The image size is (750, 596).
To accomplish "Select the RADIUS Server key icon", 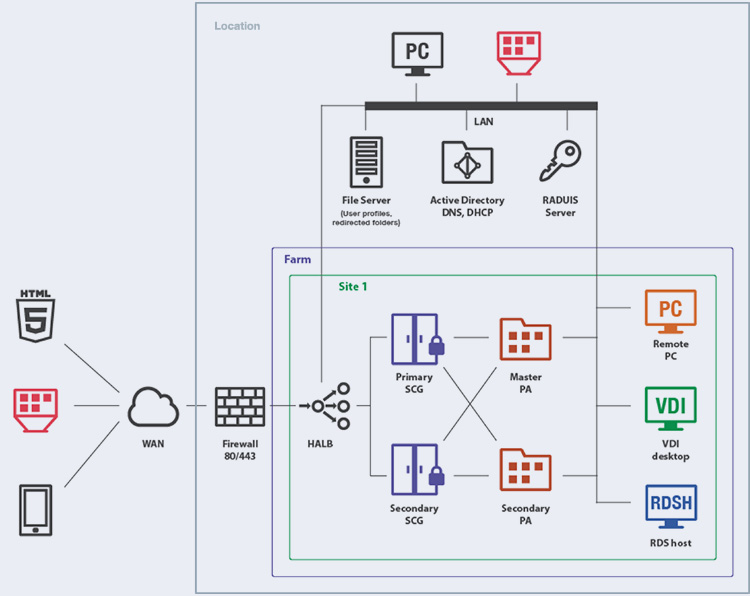I will point(560,161).
